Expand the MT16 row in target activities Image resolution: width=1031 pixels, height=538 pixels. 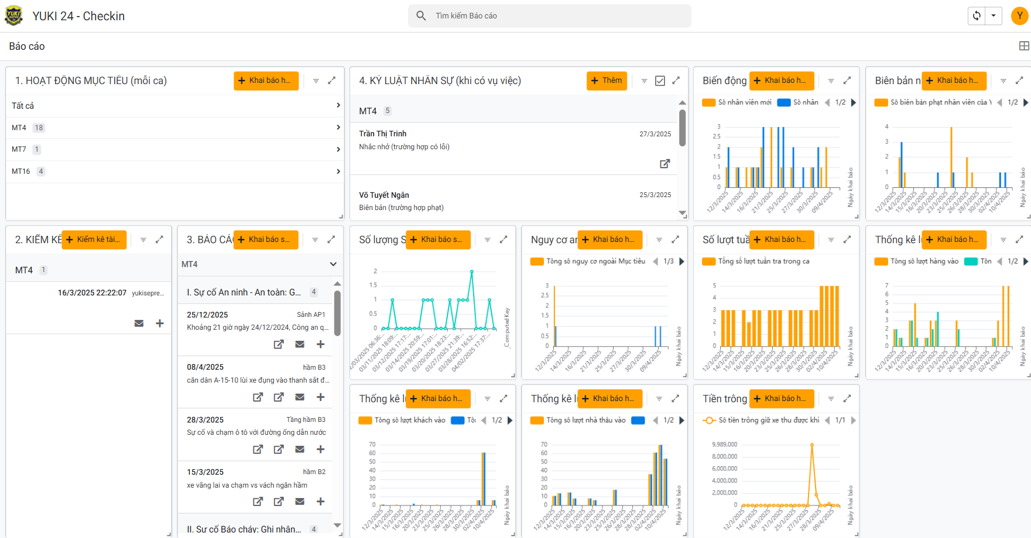(338, 171)
